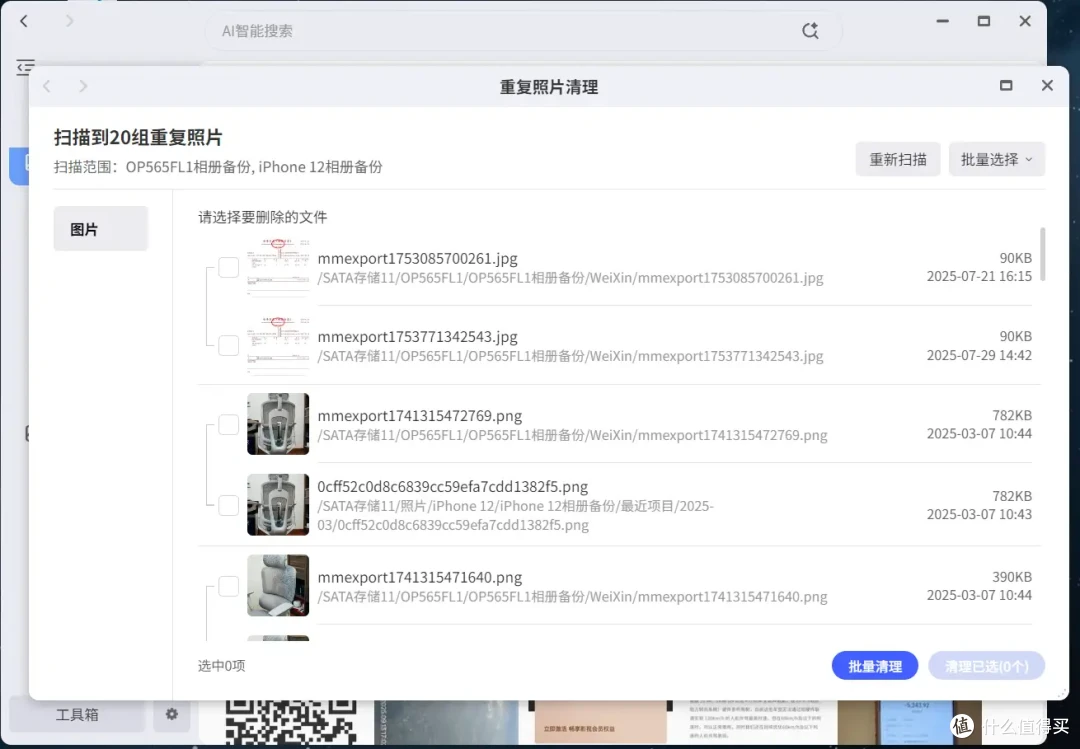Click the date 2025-07-29 14:42
The width and height of the screenshot is (1080, 749).
click(979, 355)
